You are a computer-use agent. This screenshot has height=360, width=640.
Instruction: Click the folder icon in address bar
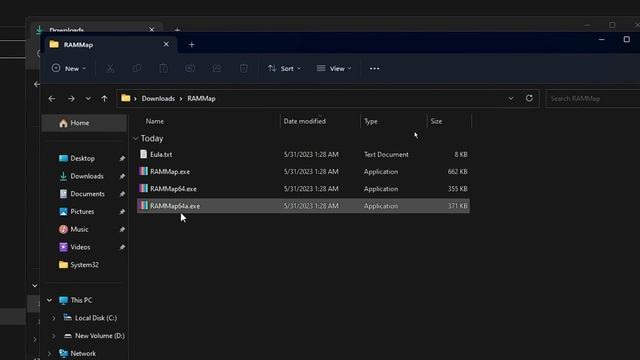coord(126,98)
